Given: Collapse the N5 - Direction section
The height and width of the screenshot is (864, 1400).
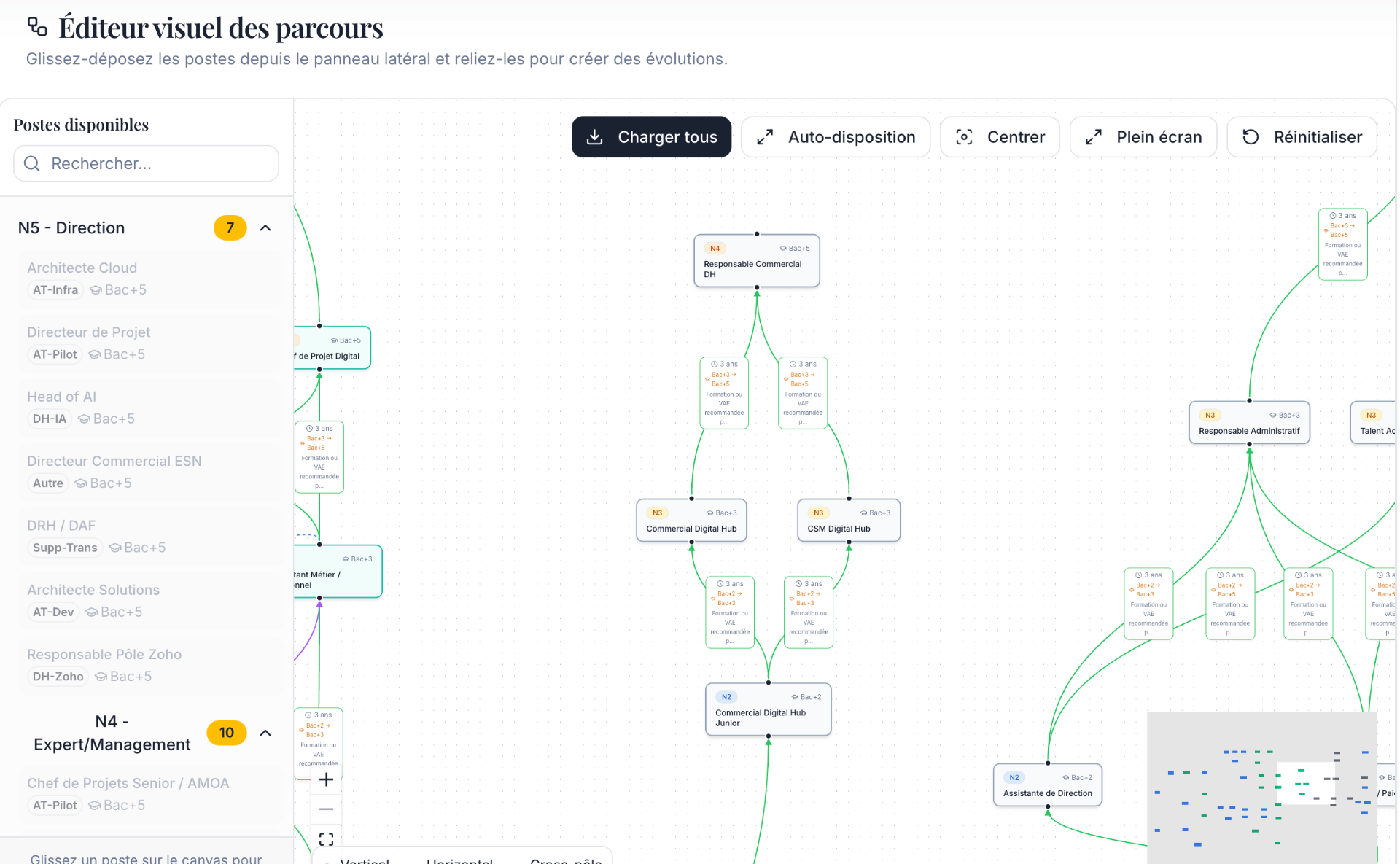Looking at the screenshot, I should [x=265, y=228].
